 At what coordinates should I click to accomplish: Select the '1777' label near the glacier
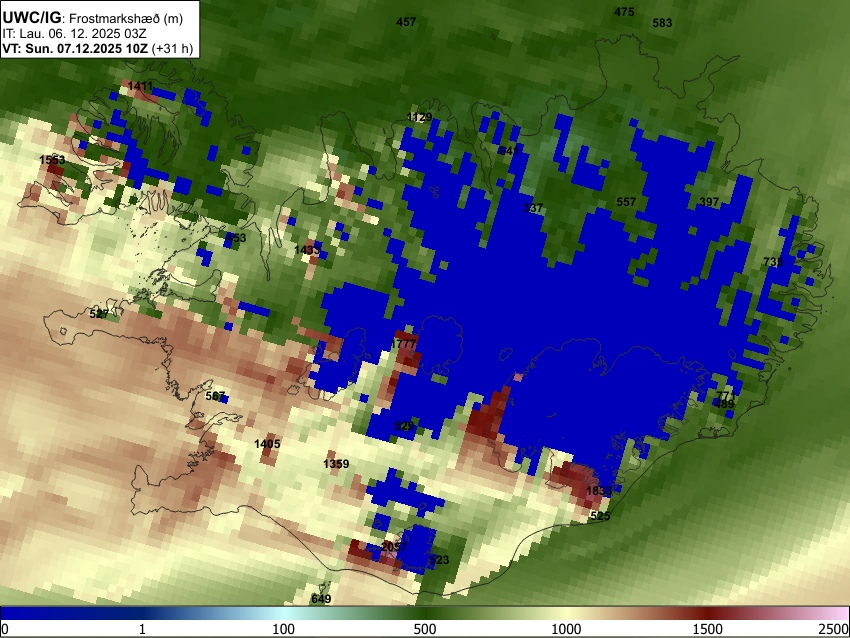(403, 344)
